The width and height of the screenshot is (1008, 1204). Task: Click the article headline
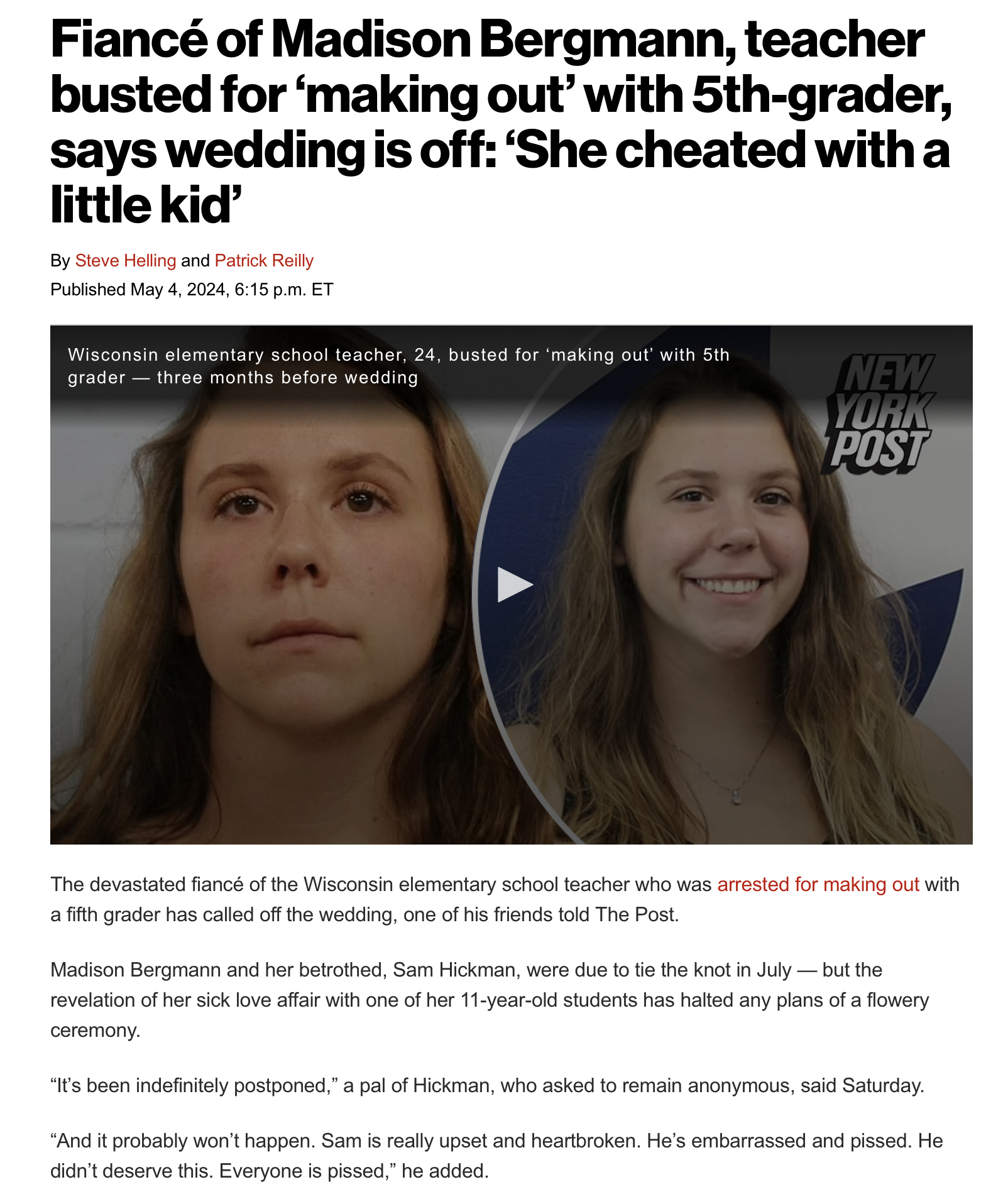(501, 122)
